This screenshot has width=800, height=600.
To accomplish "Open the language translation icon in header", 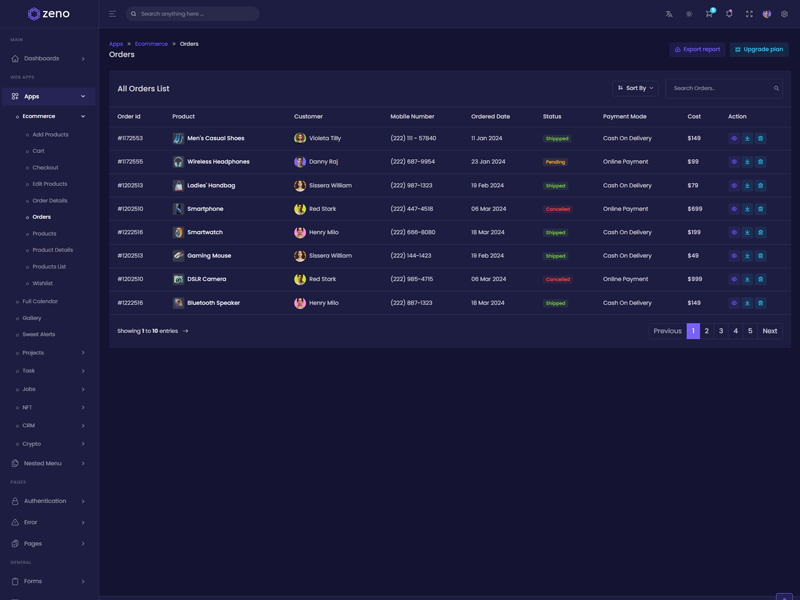I will 669,14.
